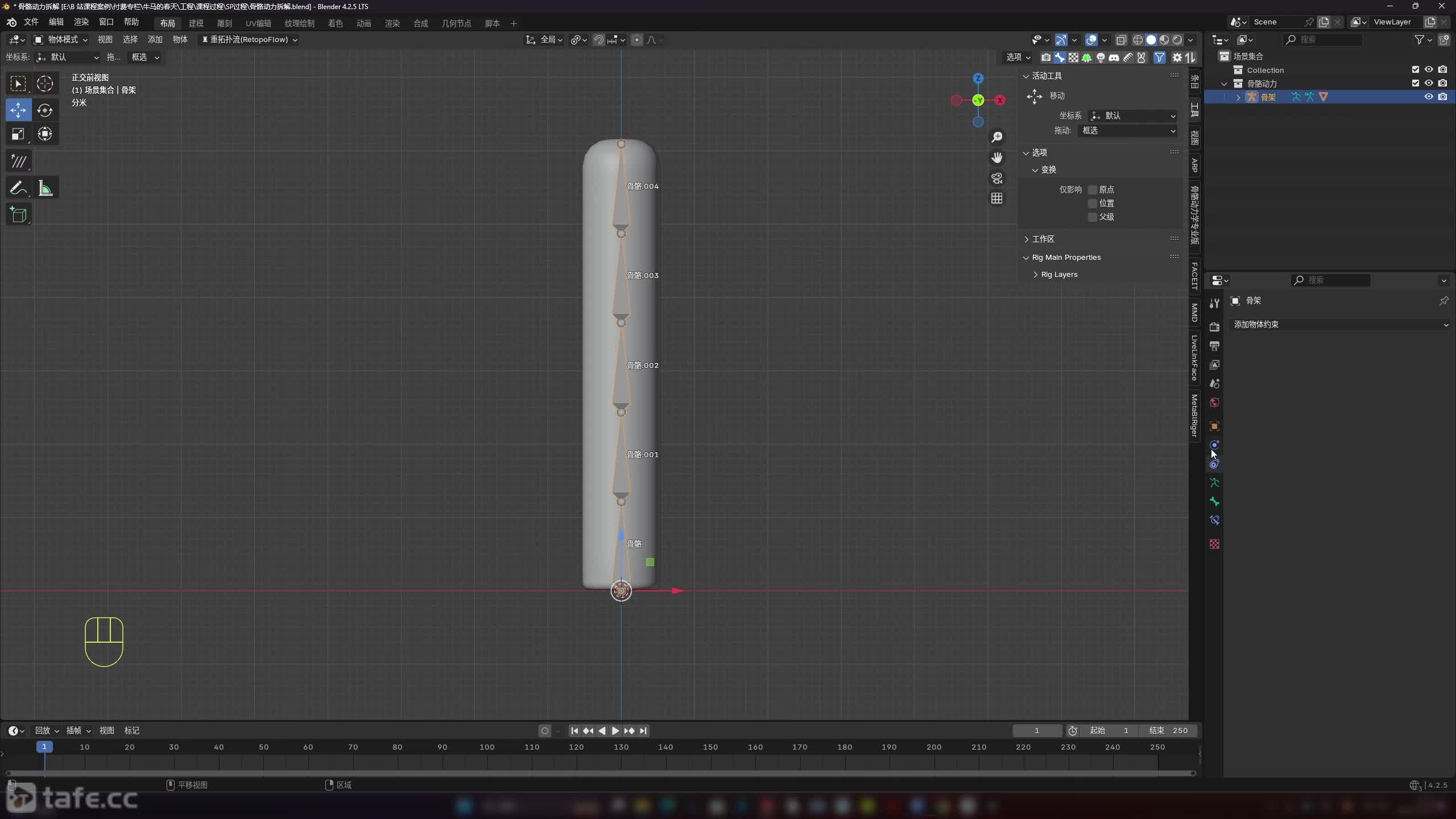Image resolution: width=1456 pixels, height=819 pixels.
Task: Enable the 原点 affect-only checkbox
Action: tap(1092, 190)
